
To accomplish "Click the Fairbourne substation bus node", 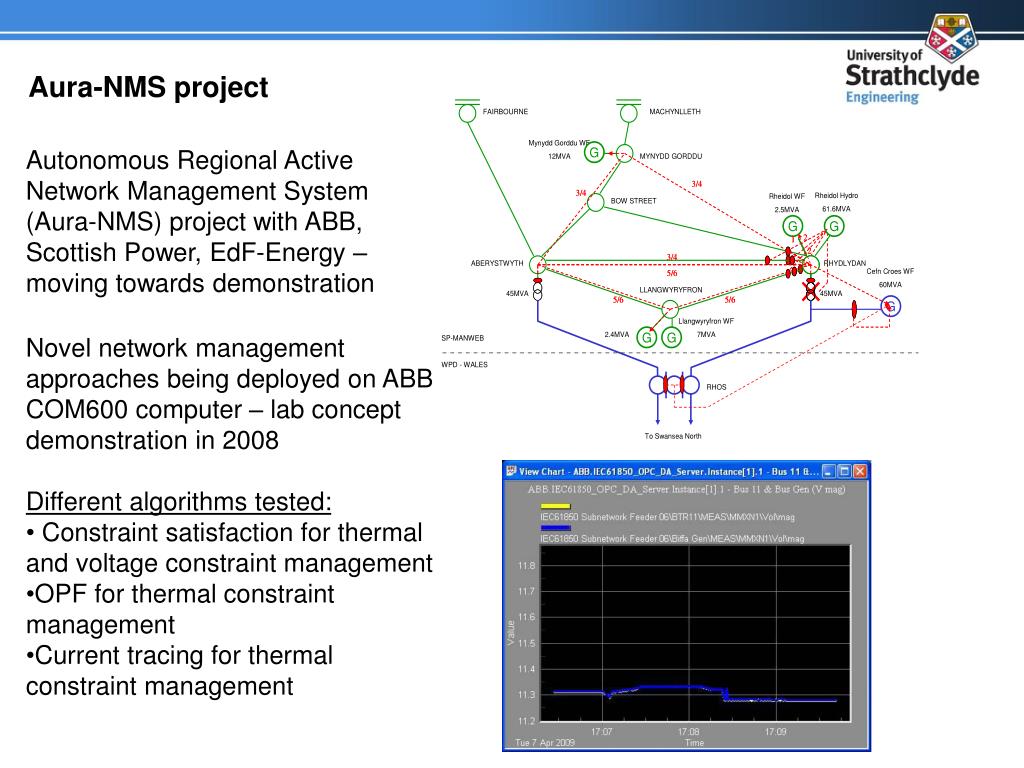I will click(467, 112).
